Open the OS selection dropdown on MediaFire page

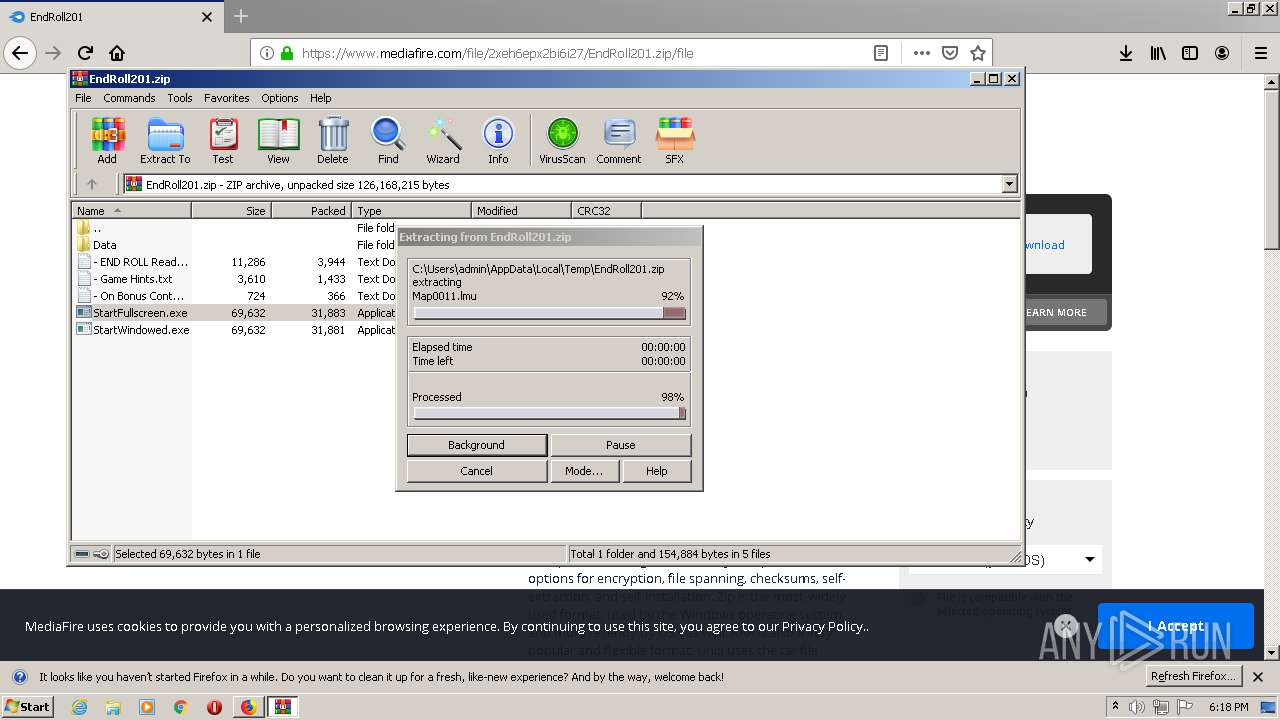1089,560
